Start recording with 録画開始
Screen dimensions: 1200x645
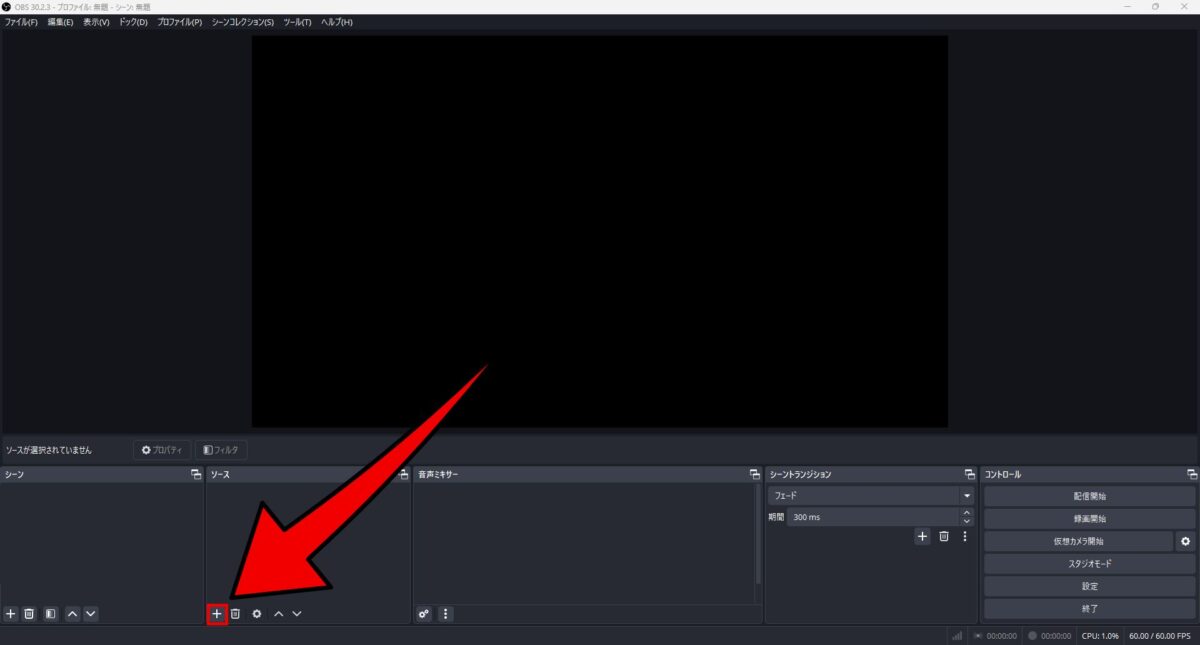(1088, 518)
